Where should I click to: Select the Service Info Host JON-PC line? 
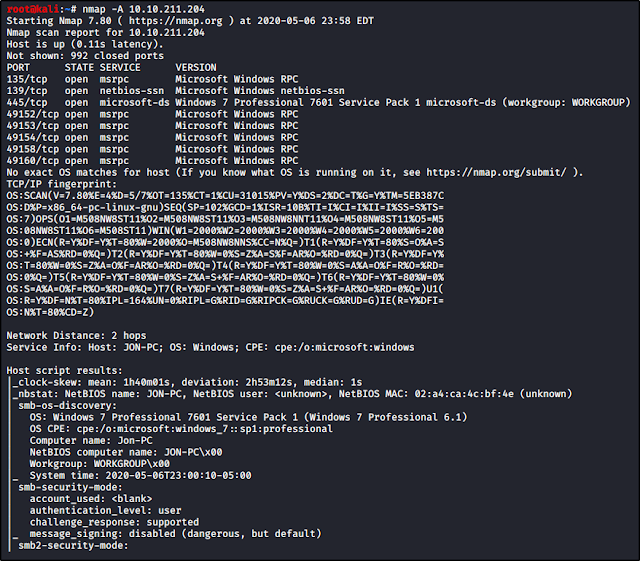210,347
